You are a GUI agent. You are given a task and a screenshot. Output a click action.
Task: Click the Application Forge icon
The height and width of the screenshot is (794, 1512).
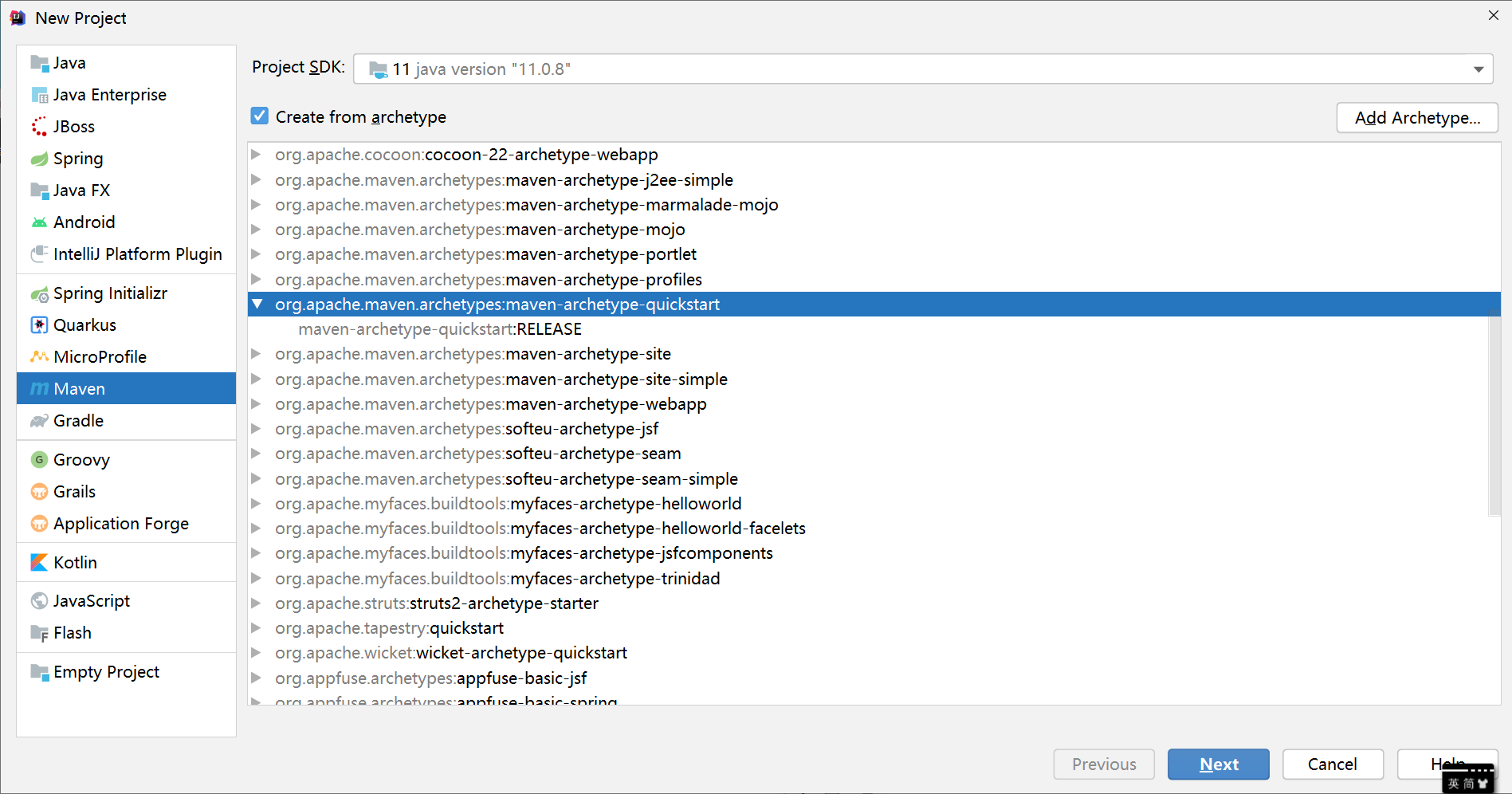pyautogui.click(x=39, y=524)
